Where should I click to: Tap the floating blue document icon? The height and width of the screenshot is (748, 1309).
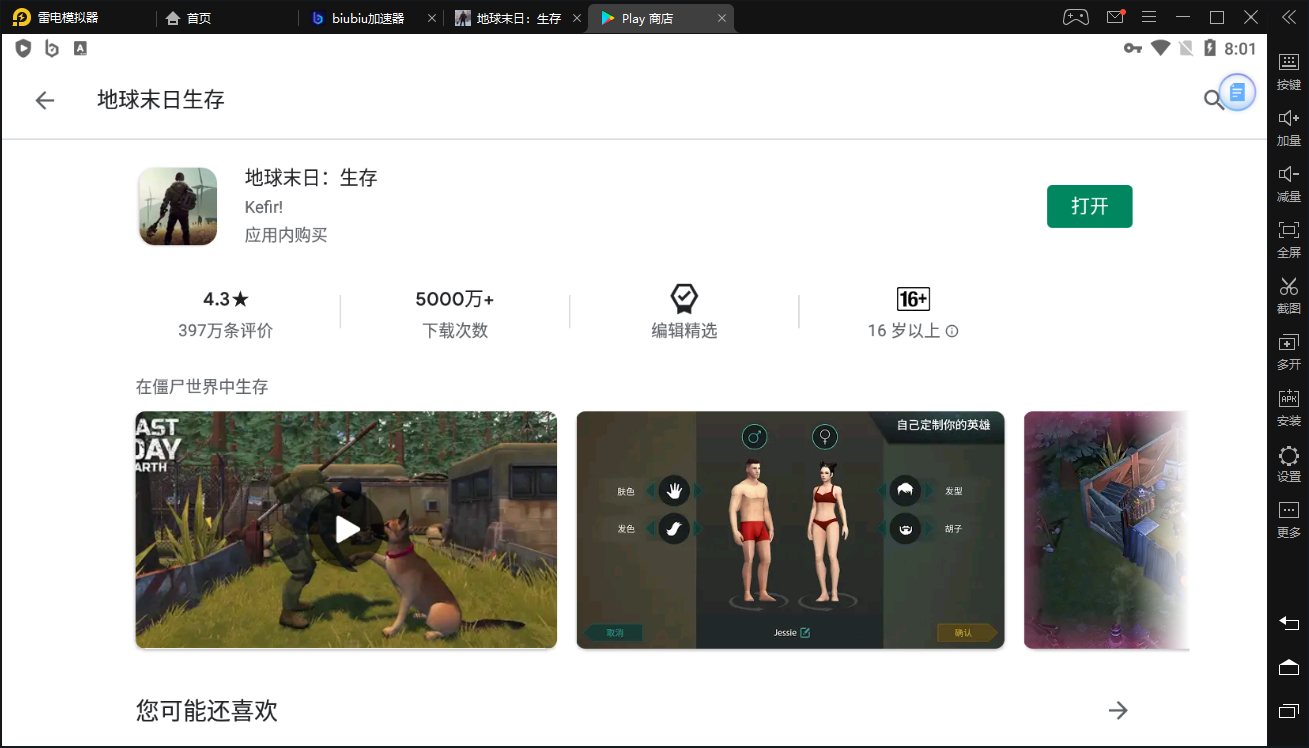tap(1237, 93)
